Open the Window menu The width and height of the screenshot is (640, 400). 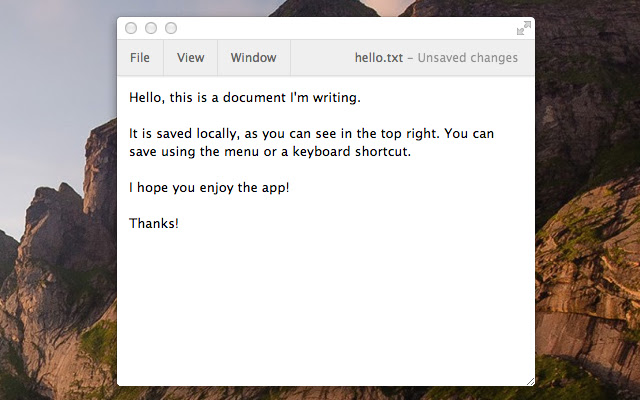[253, 58]
